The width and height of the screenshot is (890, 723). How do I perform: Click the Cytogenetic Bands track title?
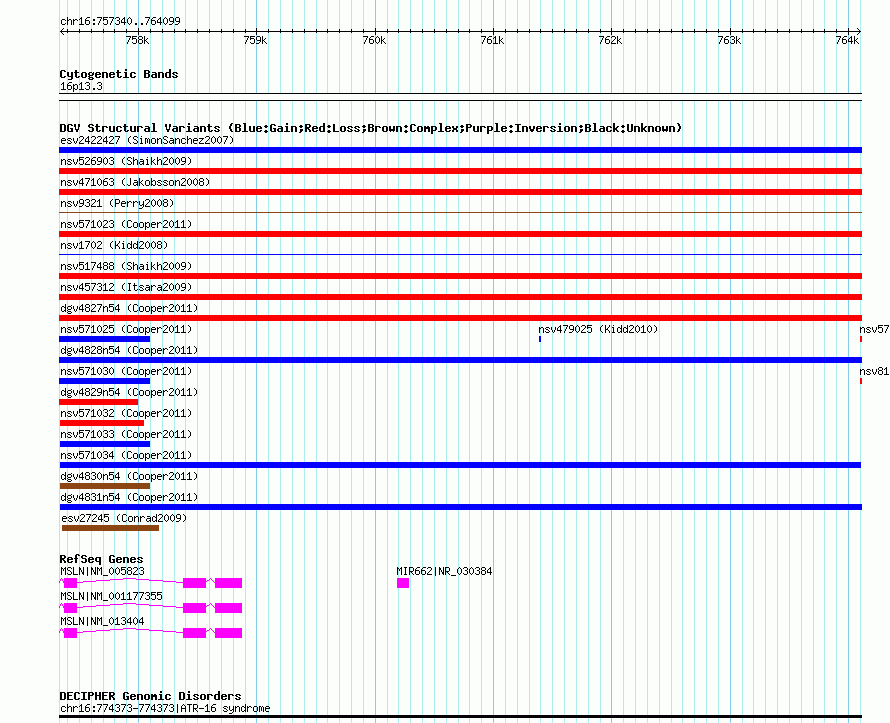click(x=119, y=74)
